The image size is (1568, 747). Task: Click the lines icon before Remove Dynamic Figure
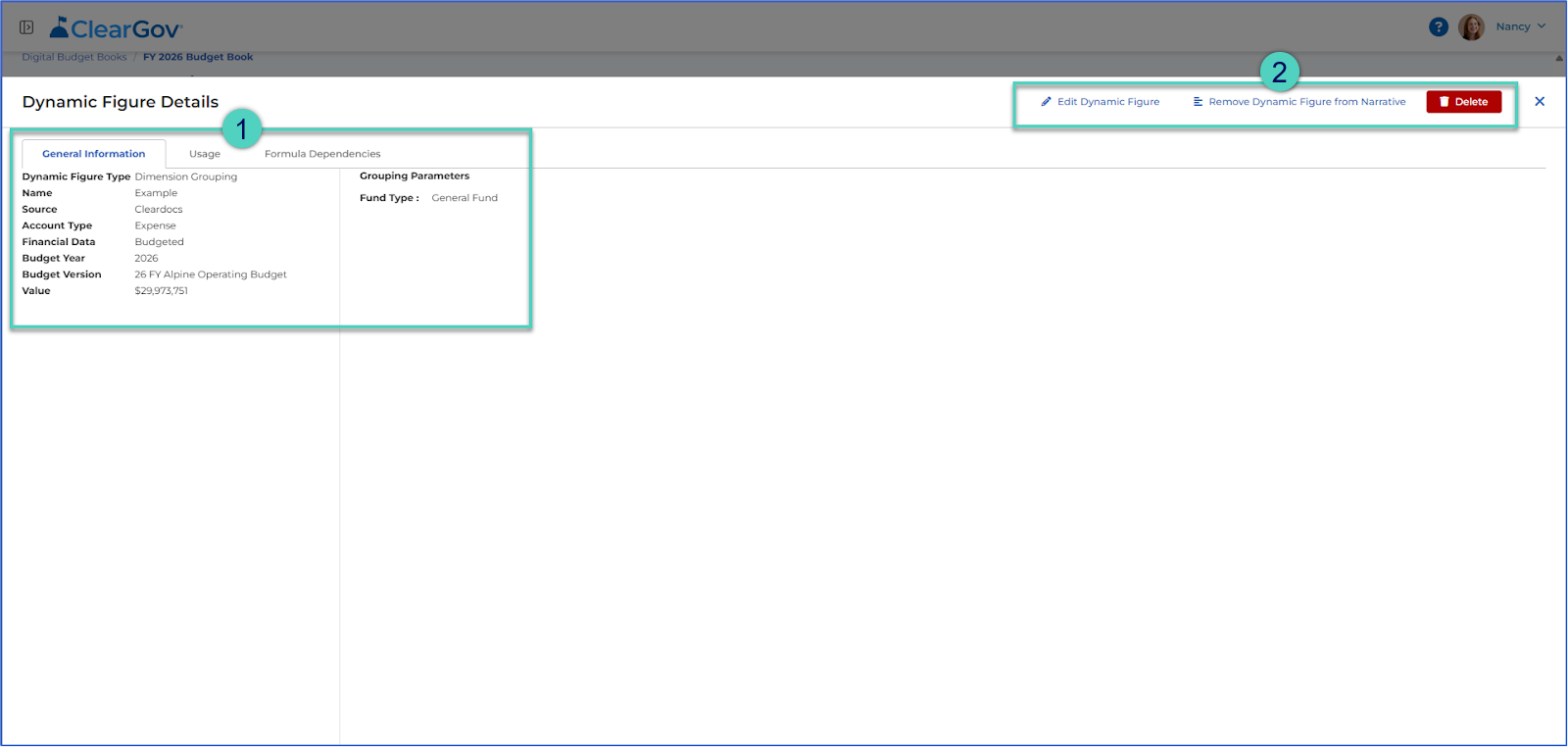1198,102
